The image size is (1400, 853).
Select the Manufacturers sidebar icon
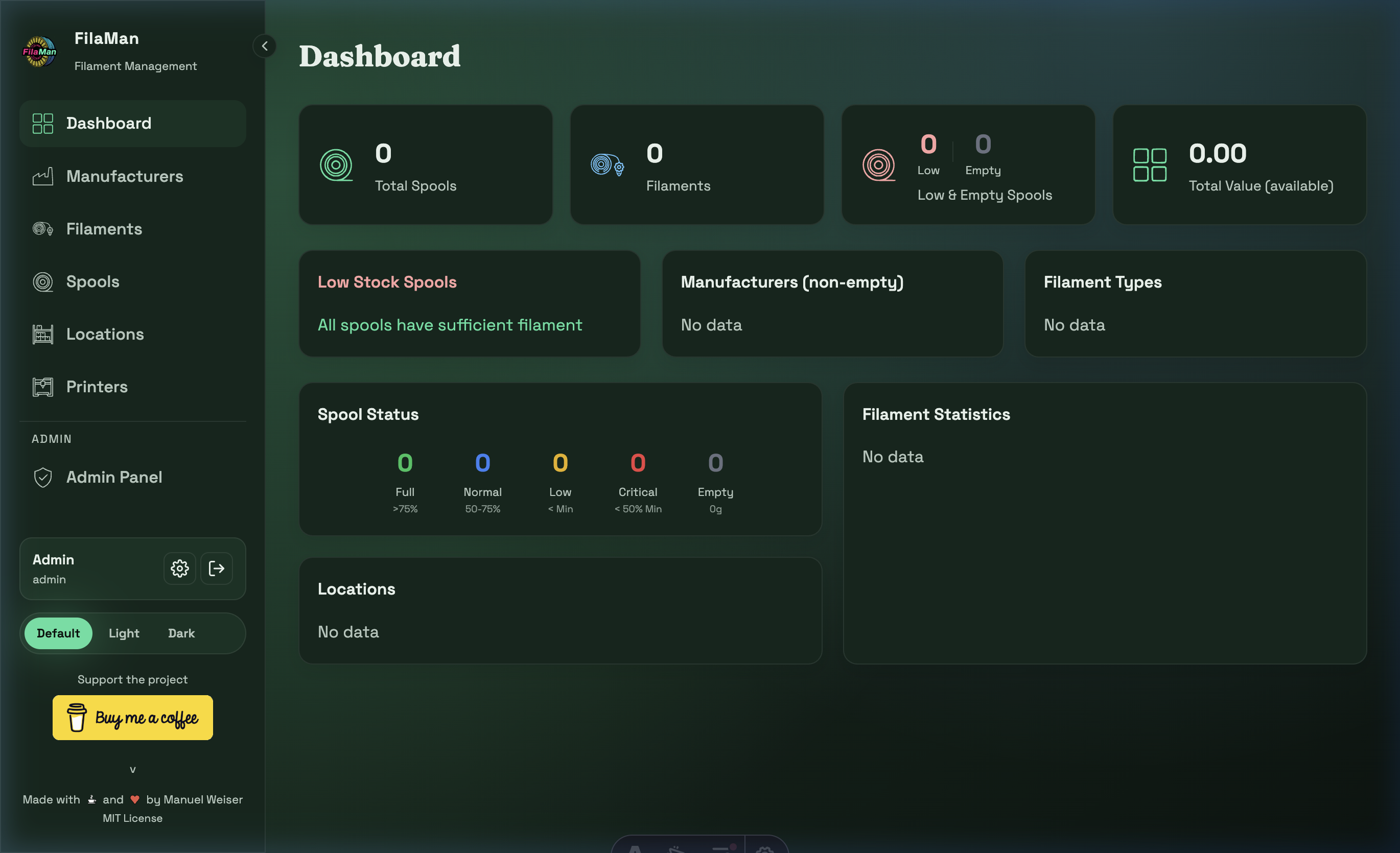(x=42, y=176)
